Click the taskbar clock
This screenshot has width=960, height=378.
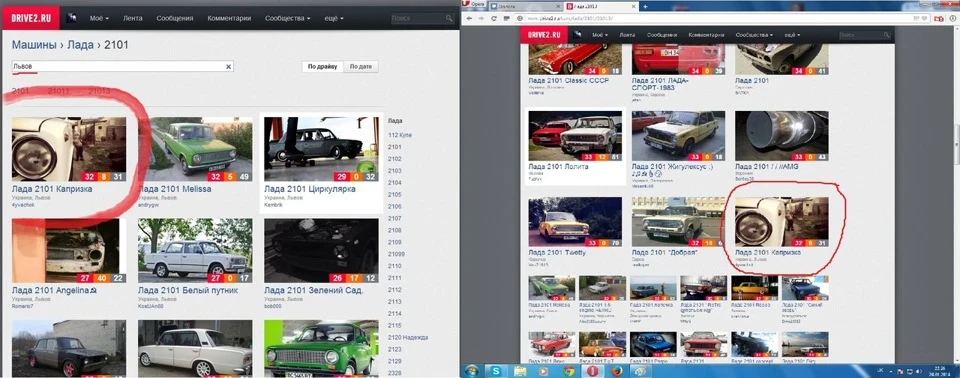click(x=941, y=371)
